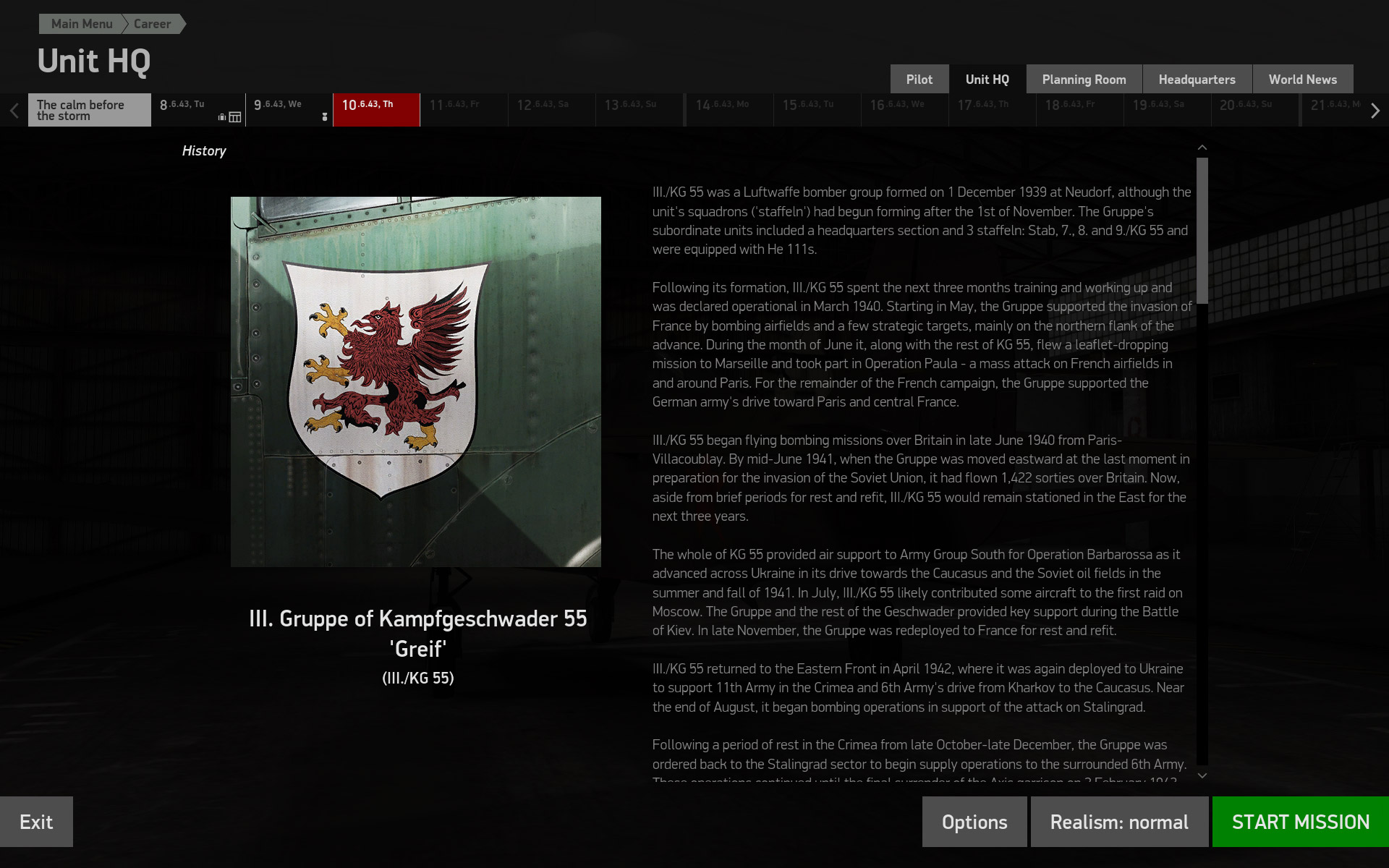Open the Planning Room tab
Image resolution: width=1389 pixels, height=868 pixels.
click(x=1083, y=80)
